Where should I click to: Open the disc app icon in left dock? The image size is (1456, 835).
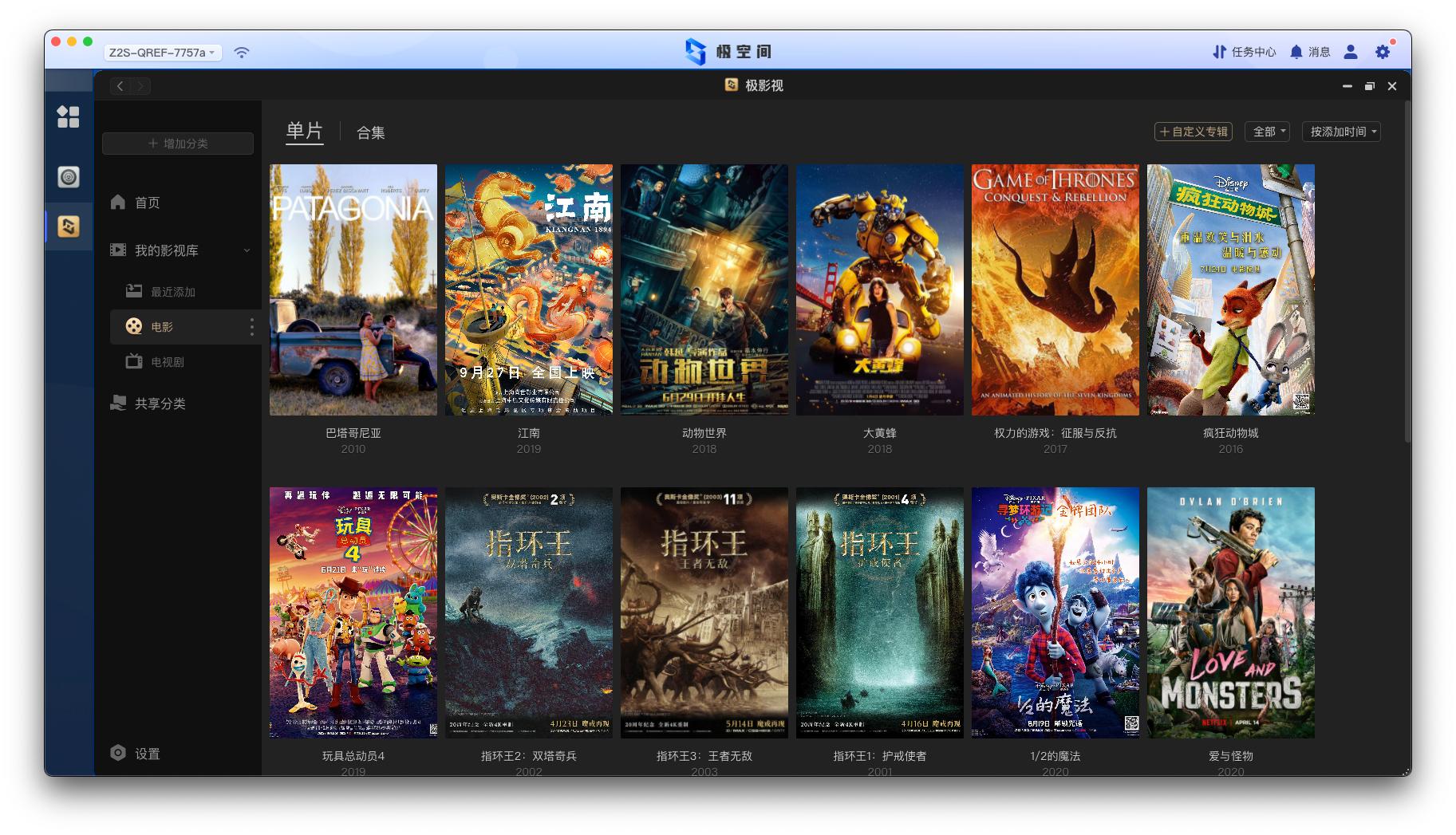(69, 176)
